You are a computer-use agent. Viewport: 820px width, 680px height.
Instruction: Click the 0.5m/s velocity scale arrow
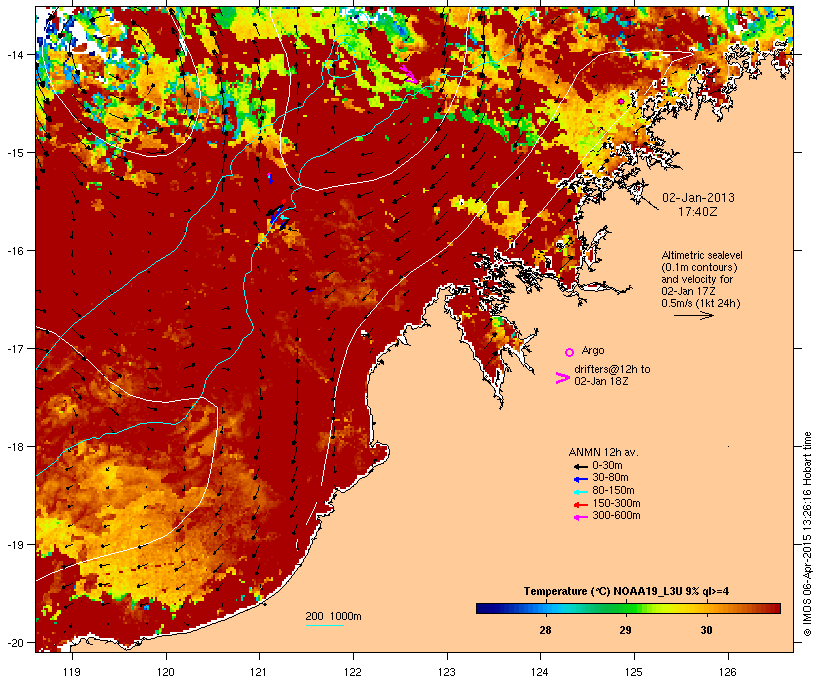(x=693, y=315)
